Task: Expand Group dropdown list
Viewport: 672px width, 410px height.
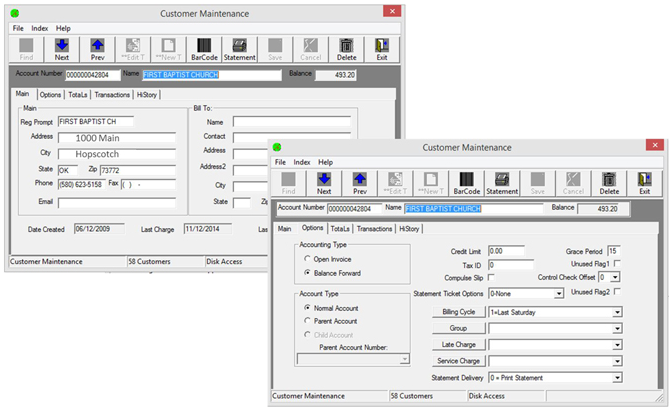Action: click(617, 329)
